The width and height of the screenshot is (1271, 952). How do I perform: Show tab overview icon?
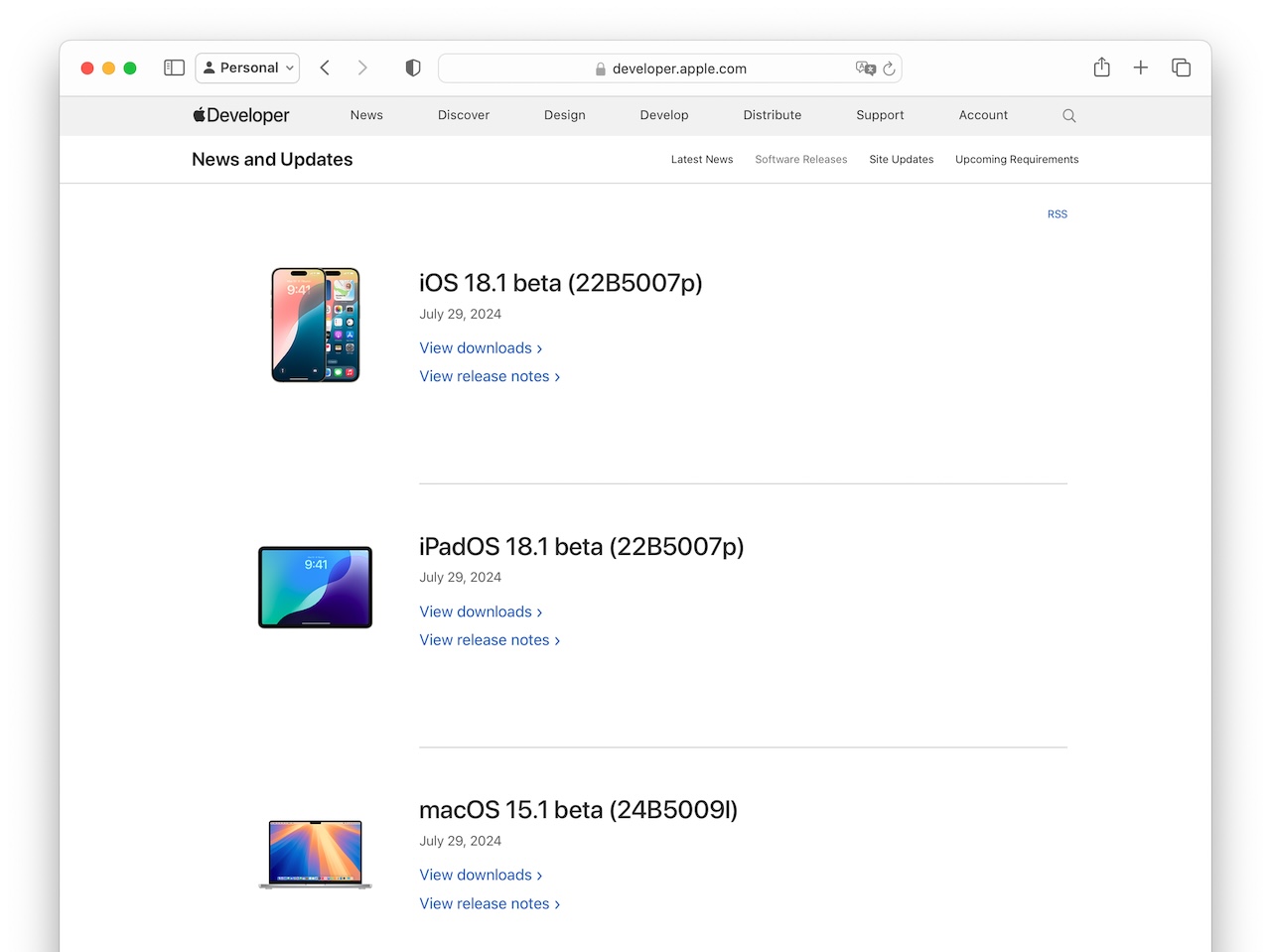coord(1181,68)
